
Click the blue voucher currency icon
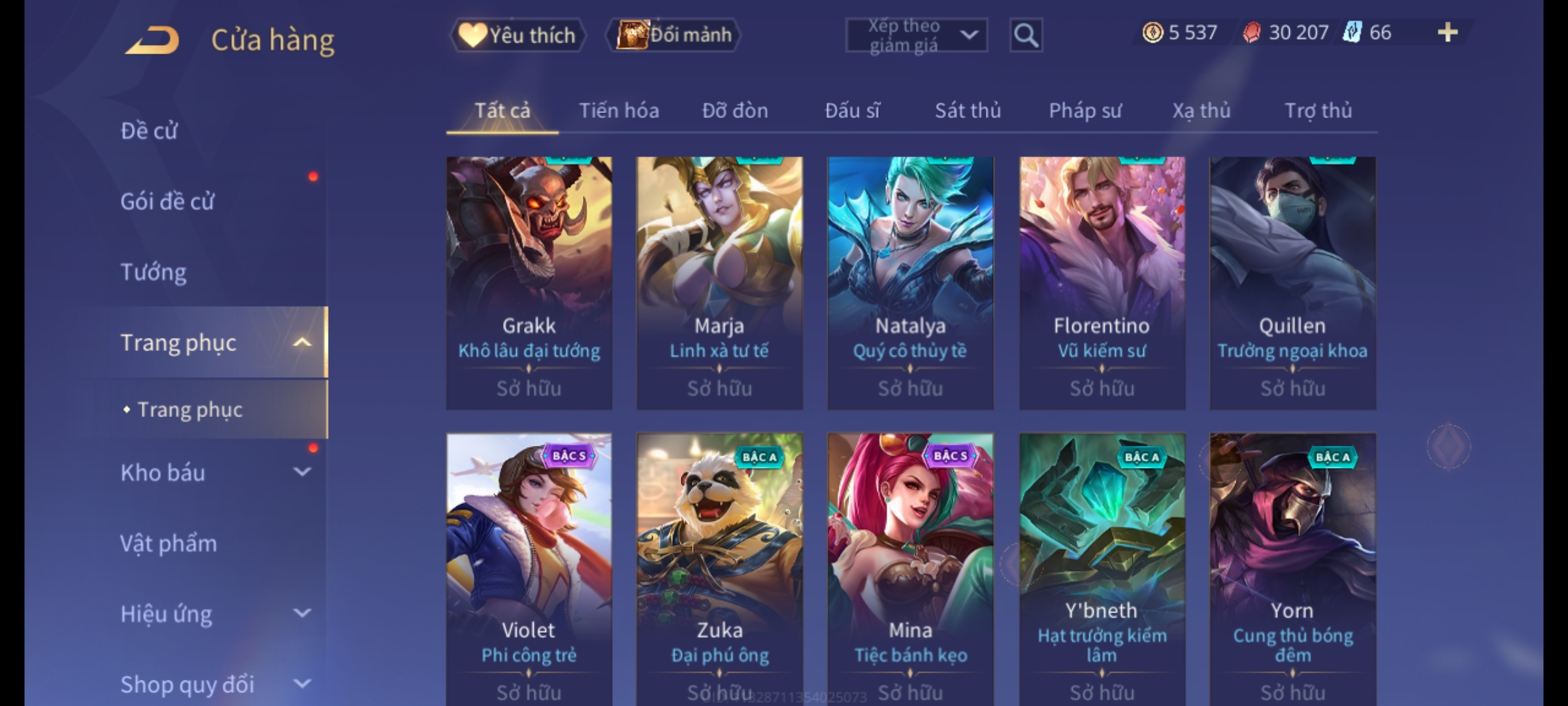[x=1352, y=32]
